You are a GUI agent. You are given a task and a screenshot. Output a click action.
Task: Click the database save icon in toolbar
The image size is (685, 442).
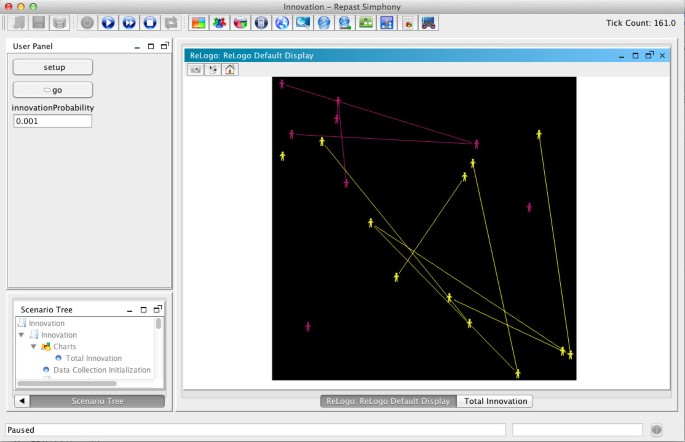click(x=60, y=22)
